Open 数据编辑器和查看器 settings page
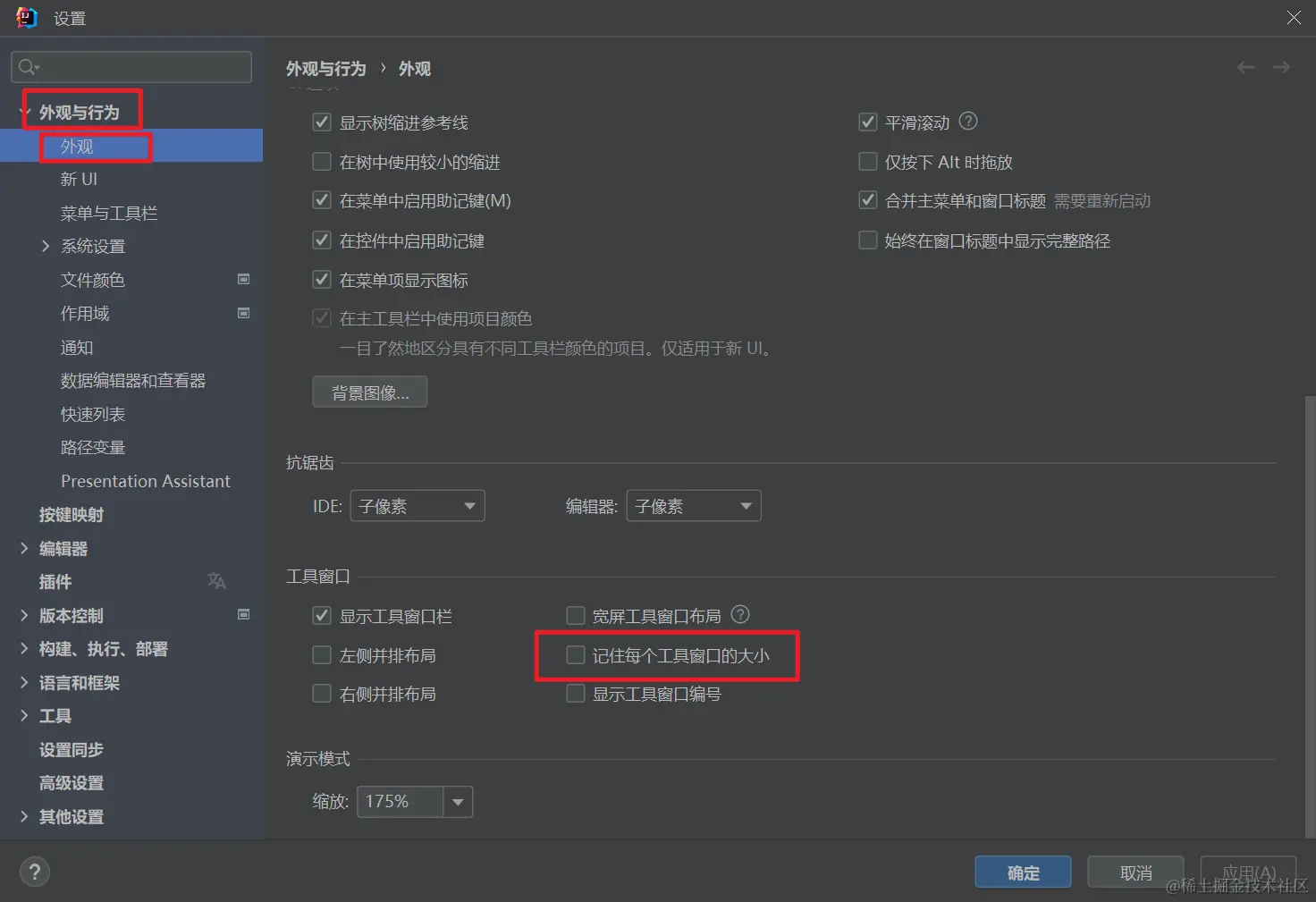The height and width of the screenshot is (902, 1316). [x=131, y=380]
